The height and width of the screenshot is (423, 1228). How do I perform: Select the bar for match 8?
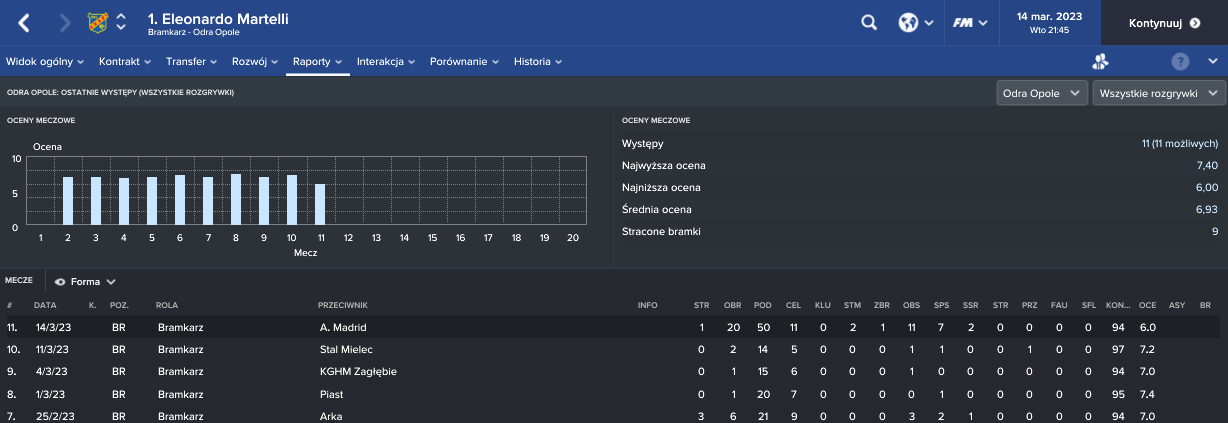(x=236, y=199)
